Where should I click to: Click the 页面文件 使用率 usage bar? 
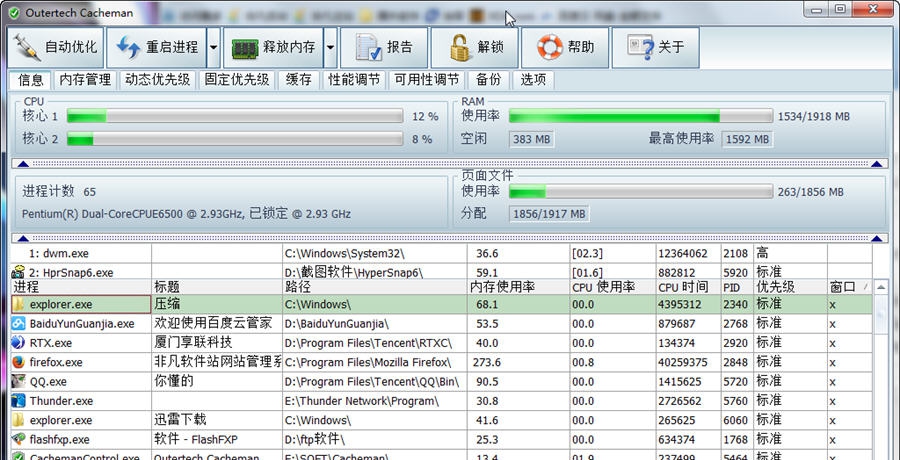[x=641, y=191]
